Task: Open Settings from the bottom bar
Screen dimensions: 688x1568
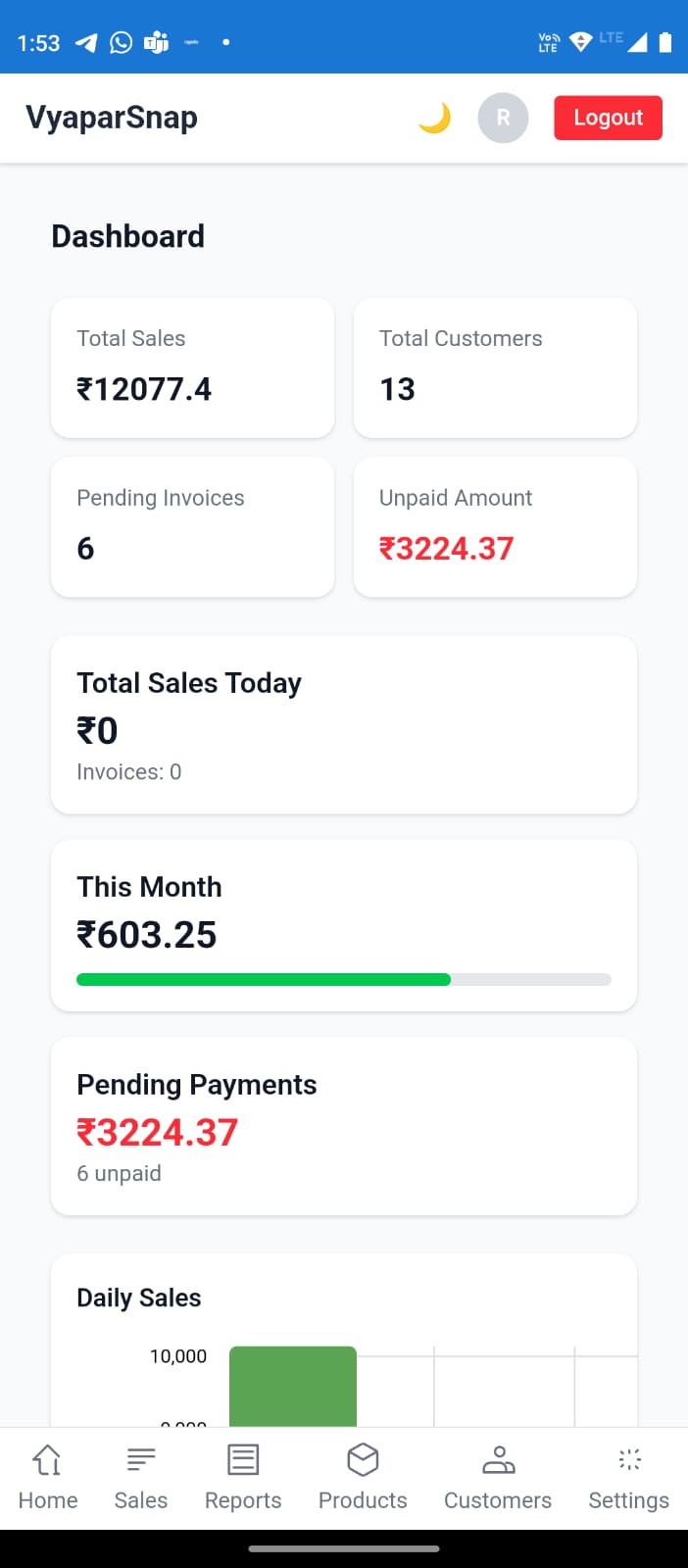Action: pos(628,1475)
